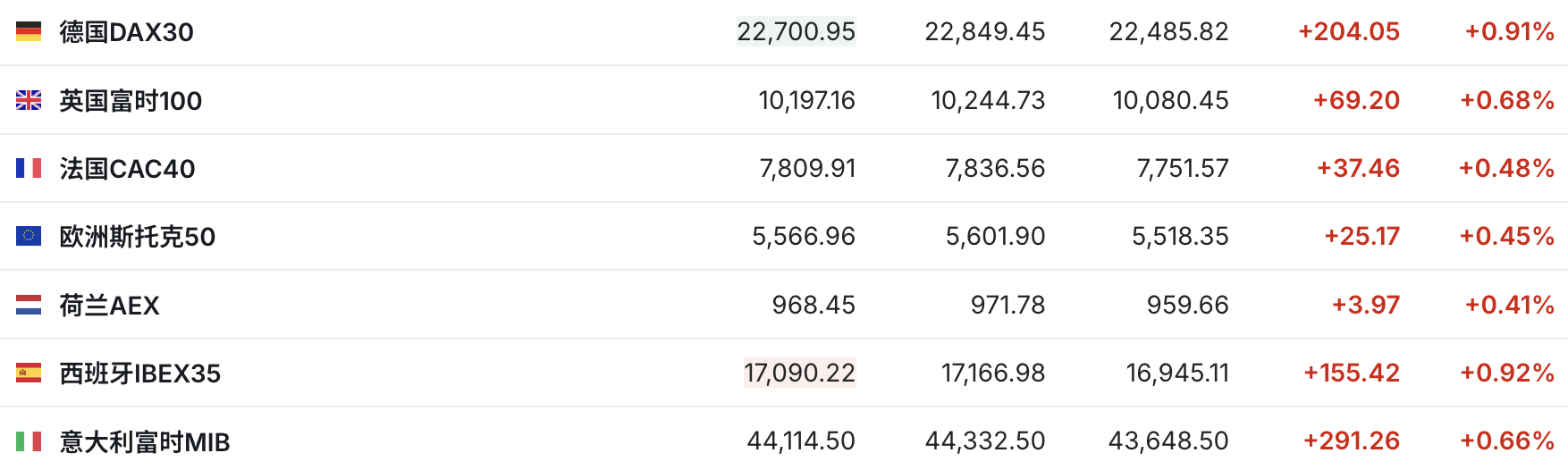Click the 英国富时100 percent change +0.68%

point(1506,100)
